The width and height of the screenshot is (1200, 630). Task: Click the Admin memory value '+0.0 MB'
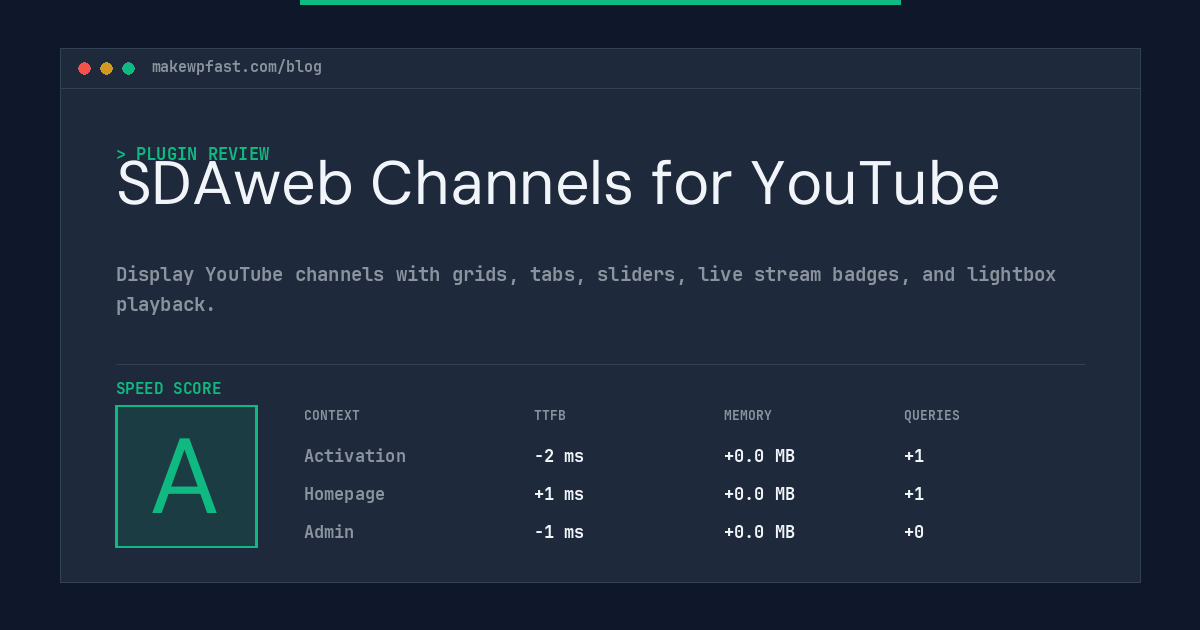click(x=759, y=532)
